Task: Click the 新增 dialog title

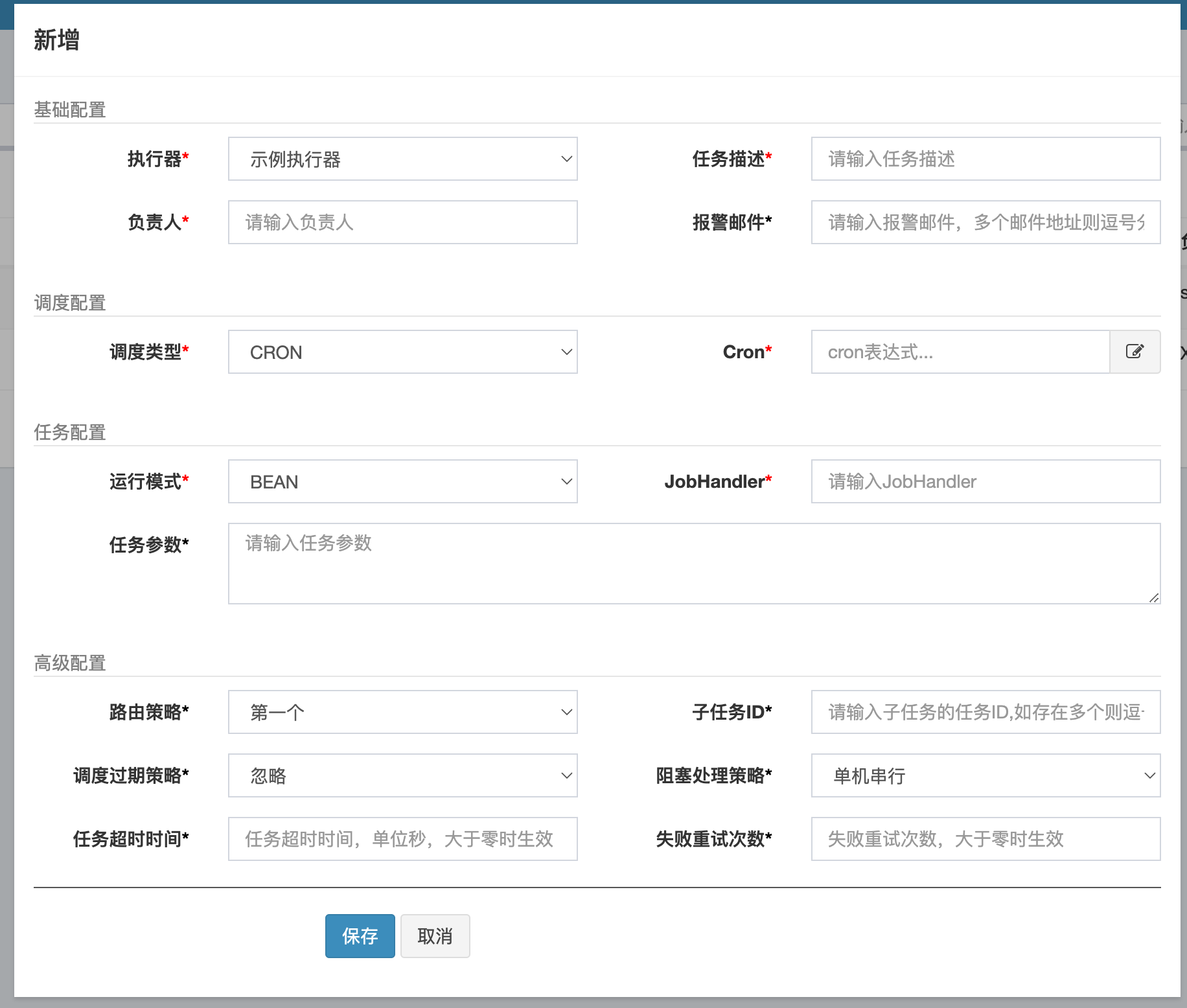Action: tap(55, 40)
